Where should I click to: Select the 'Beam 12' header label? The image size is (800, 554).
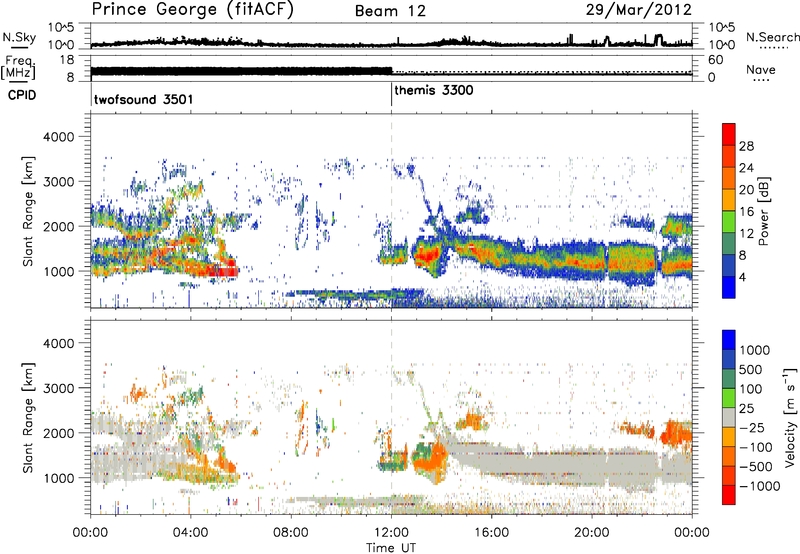[x=390, y=11]
